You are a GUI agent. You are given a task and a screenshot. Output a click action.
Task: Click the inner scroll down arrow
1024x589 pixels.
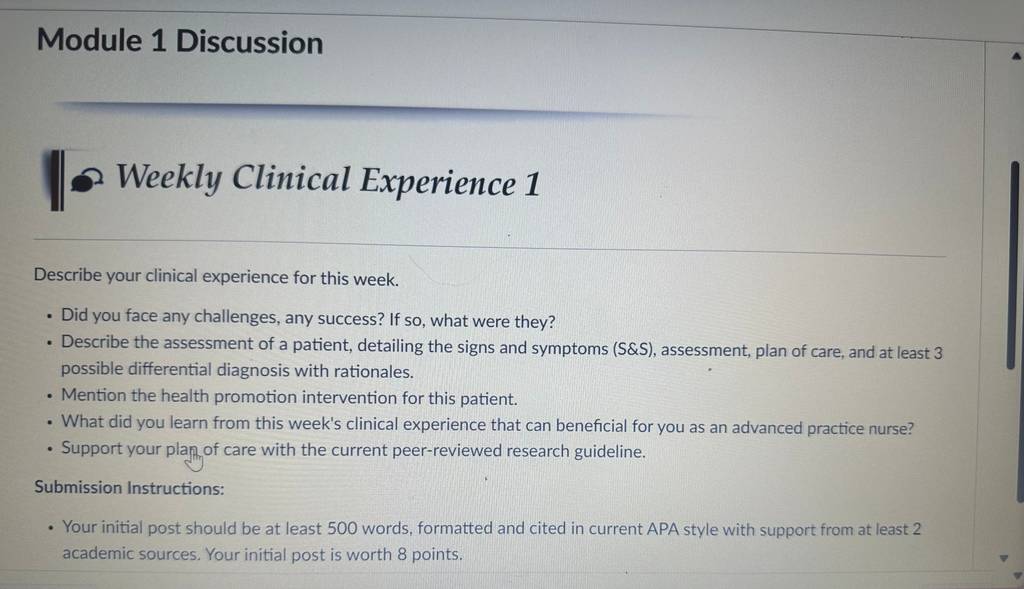pos(1004,558)
